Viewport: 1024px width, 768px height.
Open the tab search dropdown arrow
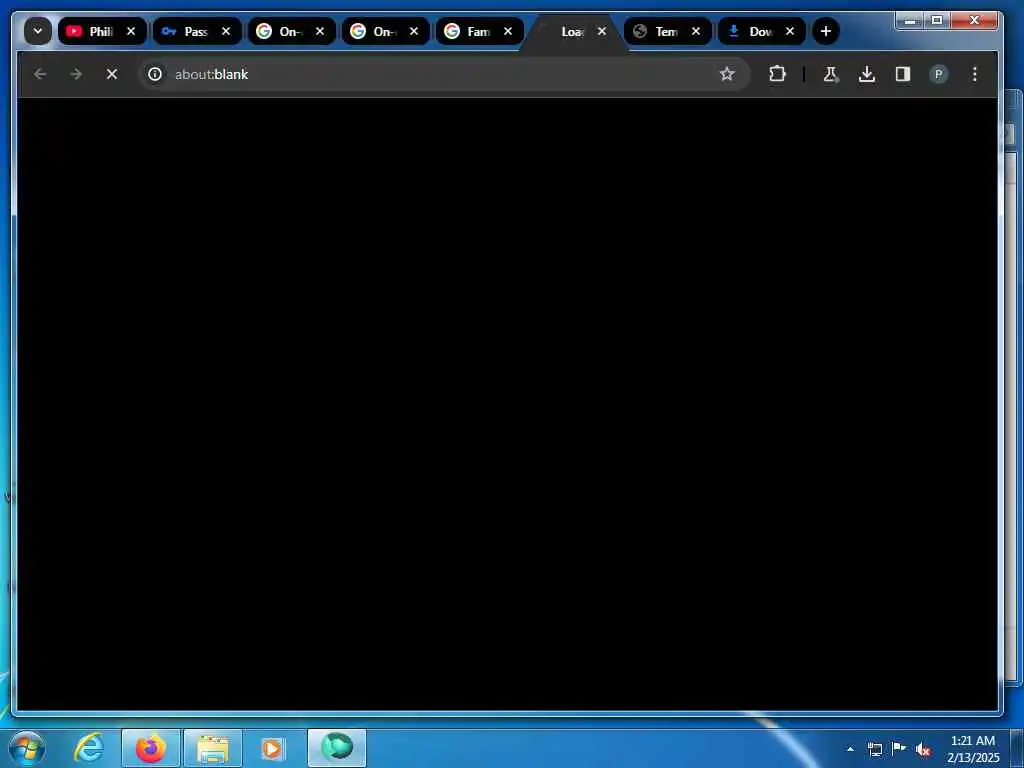(38, 31)
